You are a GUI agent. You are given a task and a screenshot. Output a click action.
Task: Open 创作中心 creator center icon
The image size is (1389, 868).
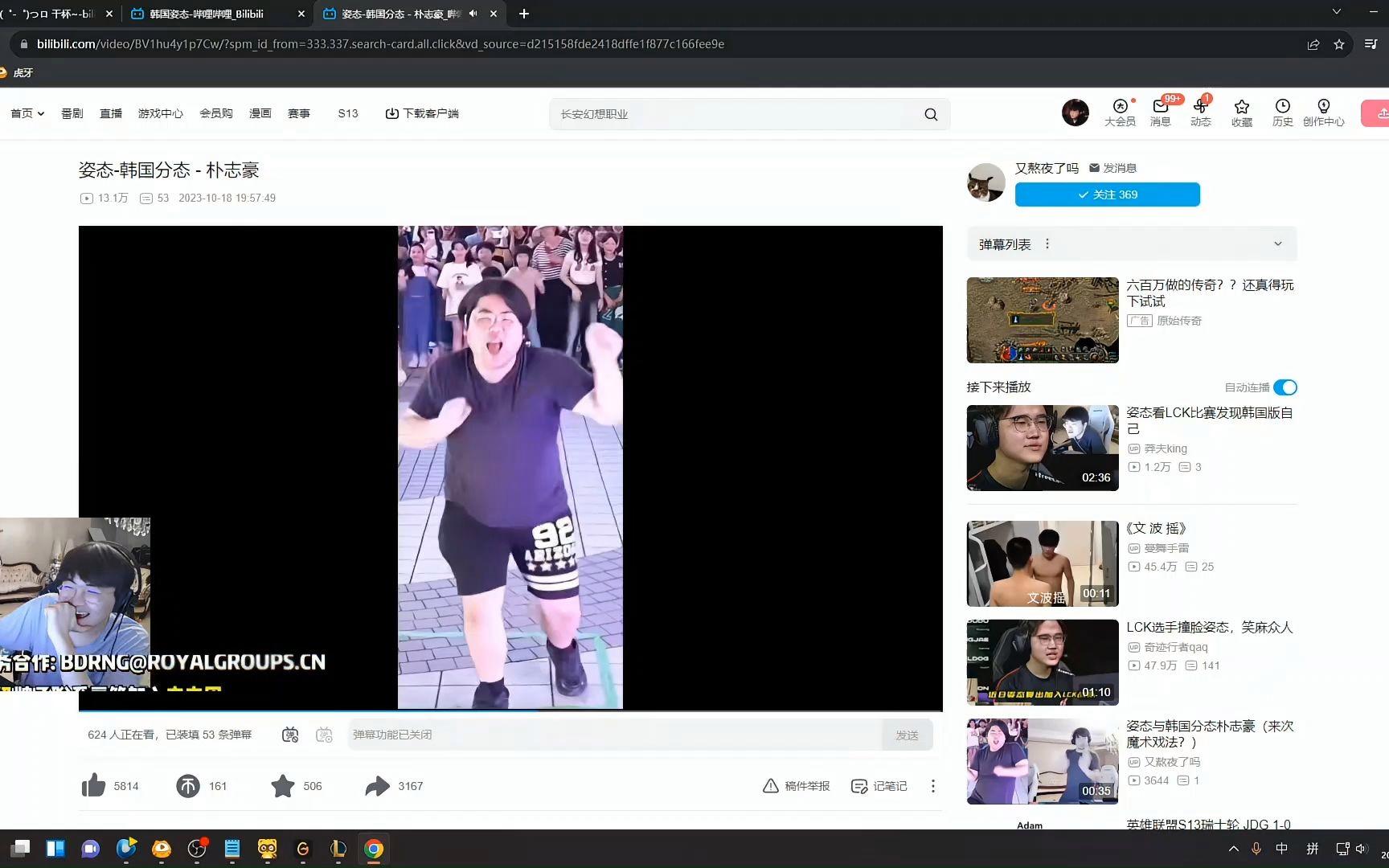[x=1323, y=113]
